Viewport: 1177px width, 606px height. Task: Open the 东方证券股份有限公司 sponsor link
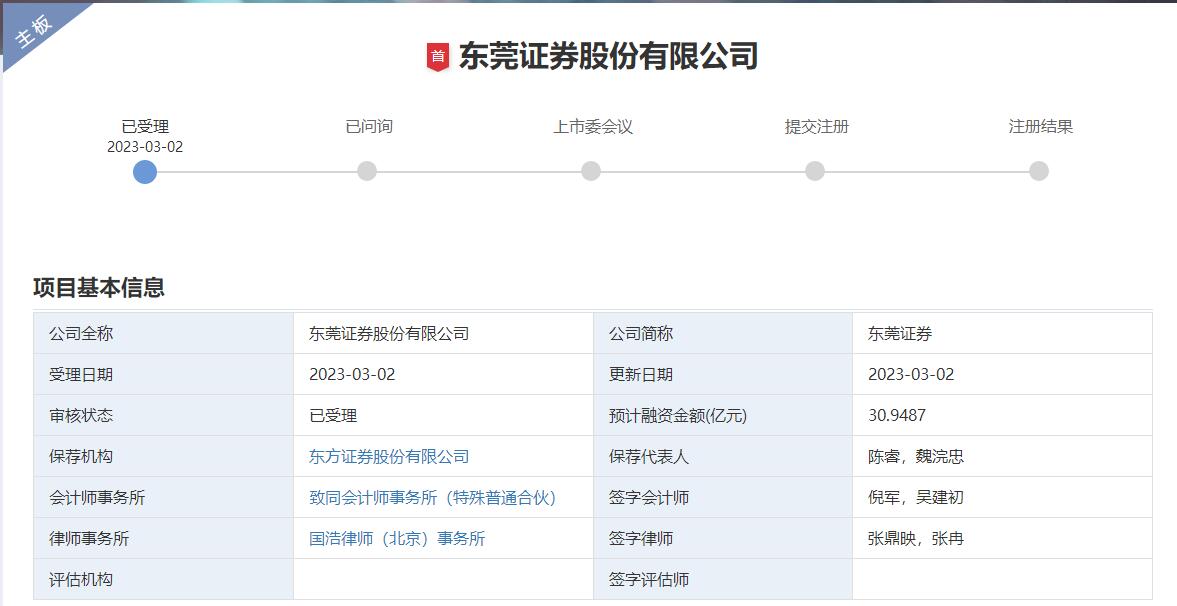pos(389,457)
